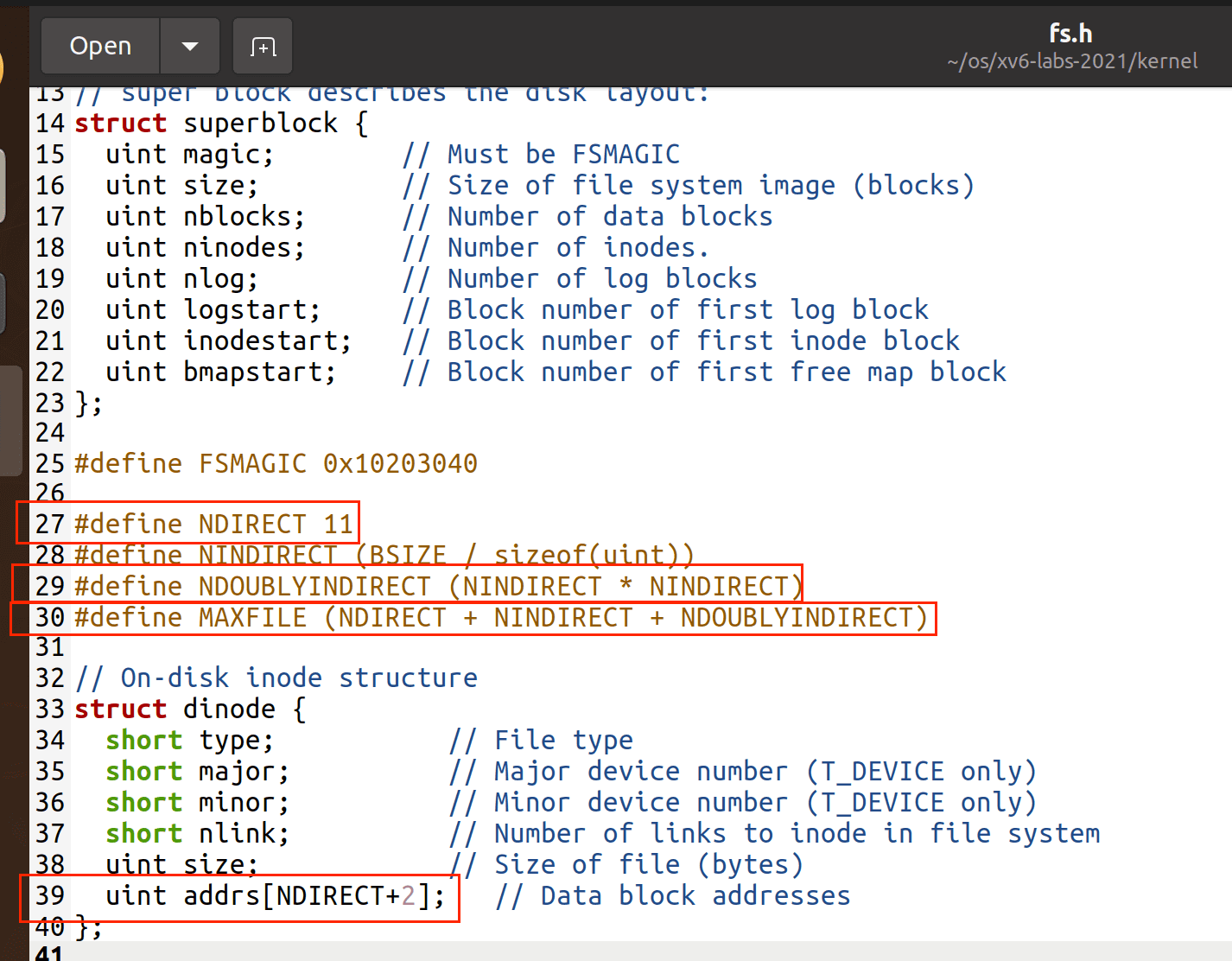Click the NDOUBLYINDIRECT macro name on line 29
This screenshot has width=1232, height=961.
(314, 587)
